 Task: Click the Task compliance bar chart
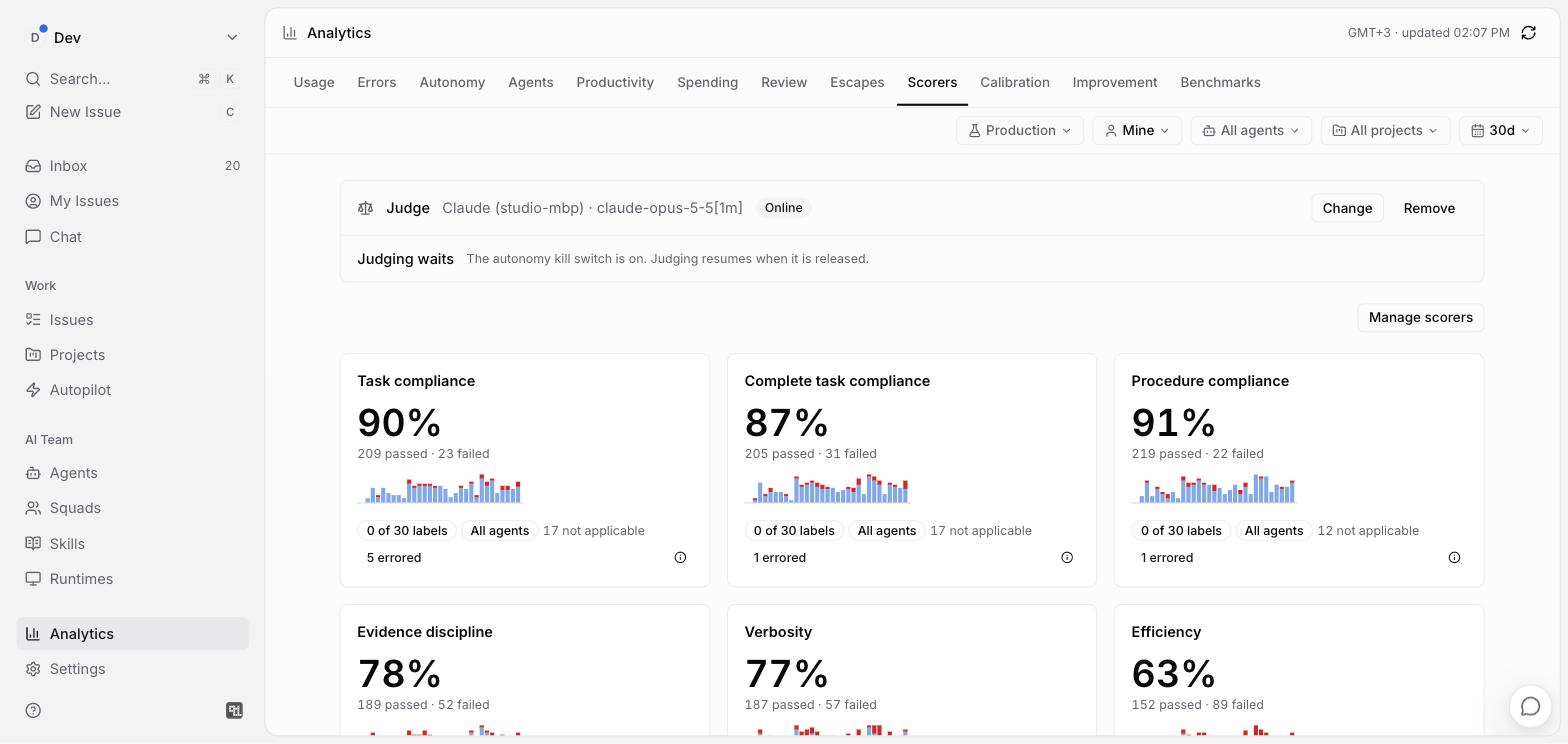coord(440,489)
